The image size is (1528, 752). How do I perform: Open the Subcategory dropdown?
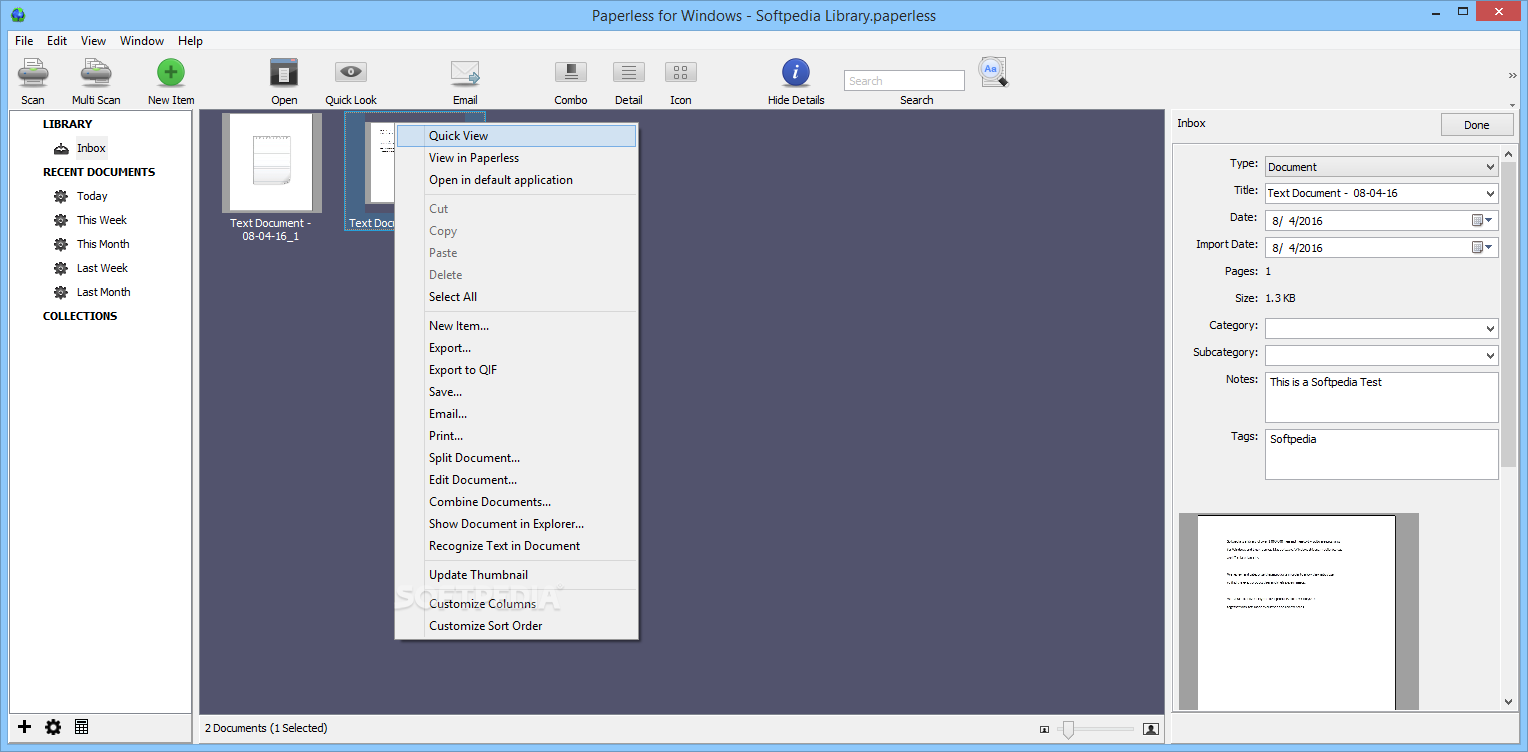1490,355
